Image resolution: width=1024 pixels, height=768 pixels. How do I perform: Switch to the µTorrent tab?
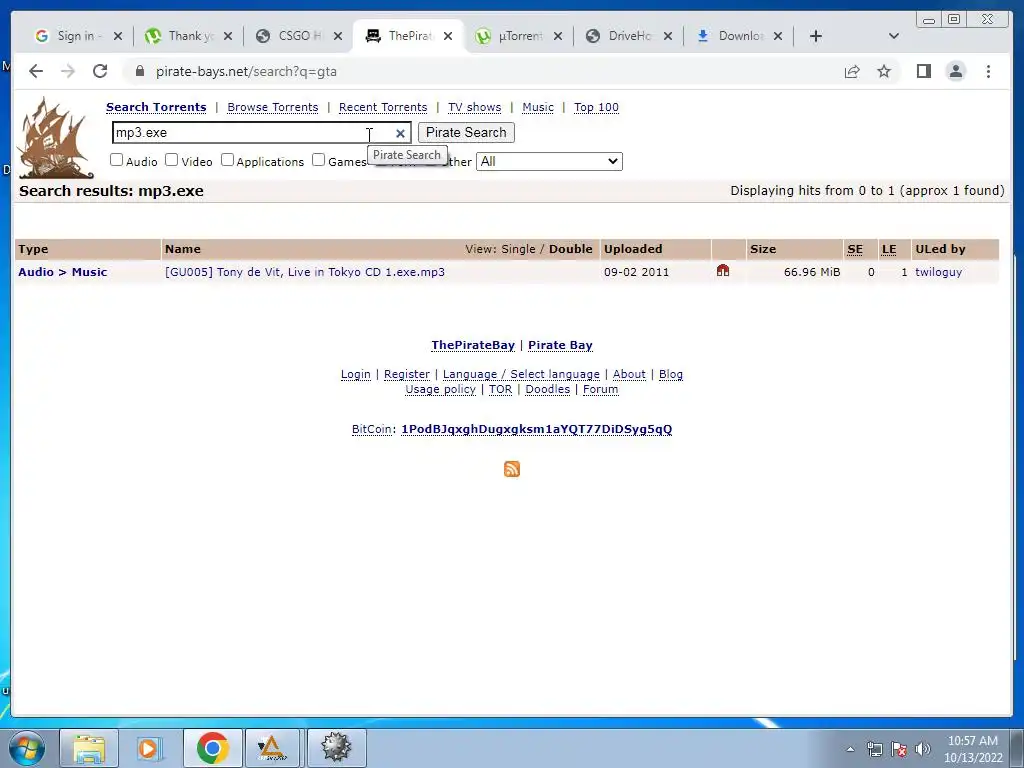(x=519, y=36)
